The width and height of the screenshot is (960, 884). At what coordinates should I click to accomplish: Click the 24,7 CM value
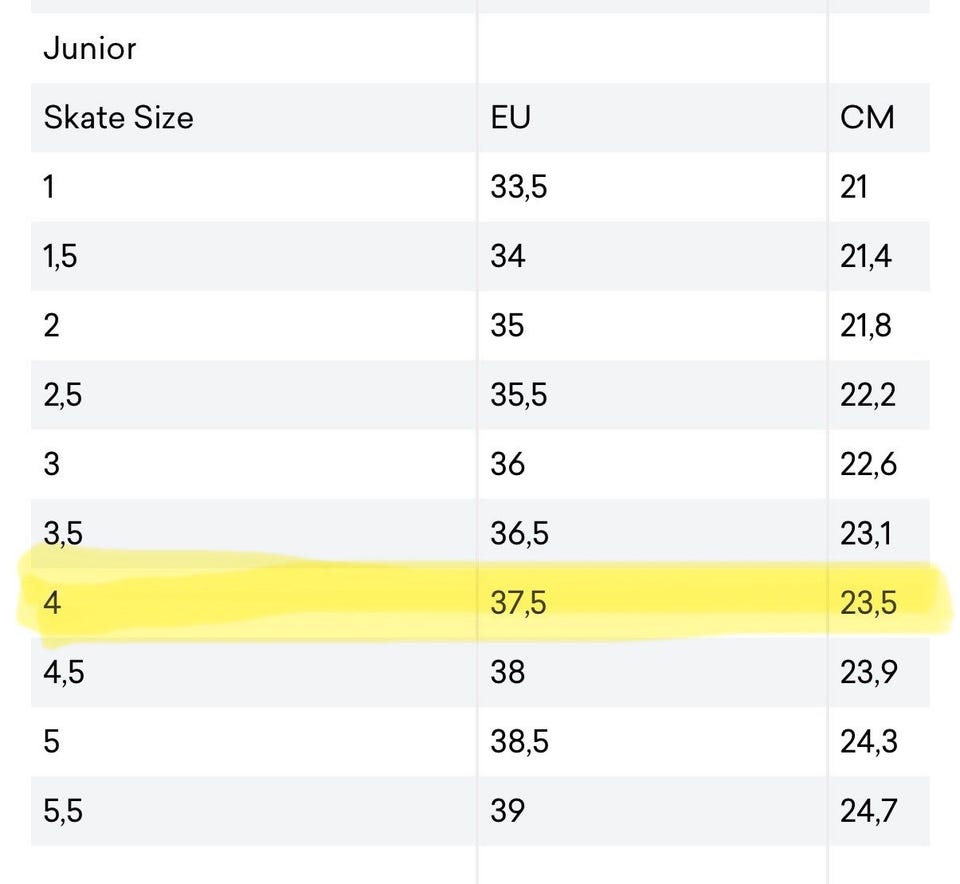pos(868,811)
